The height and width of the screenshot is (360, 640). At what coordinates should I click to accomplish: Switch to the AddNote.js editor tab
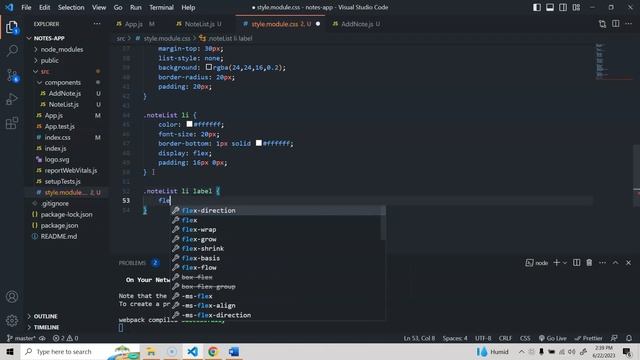(x=356, y=24)
